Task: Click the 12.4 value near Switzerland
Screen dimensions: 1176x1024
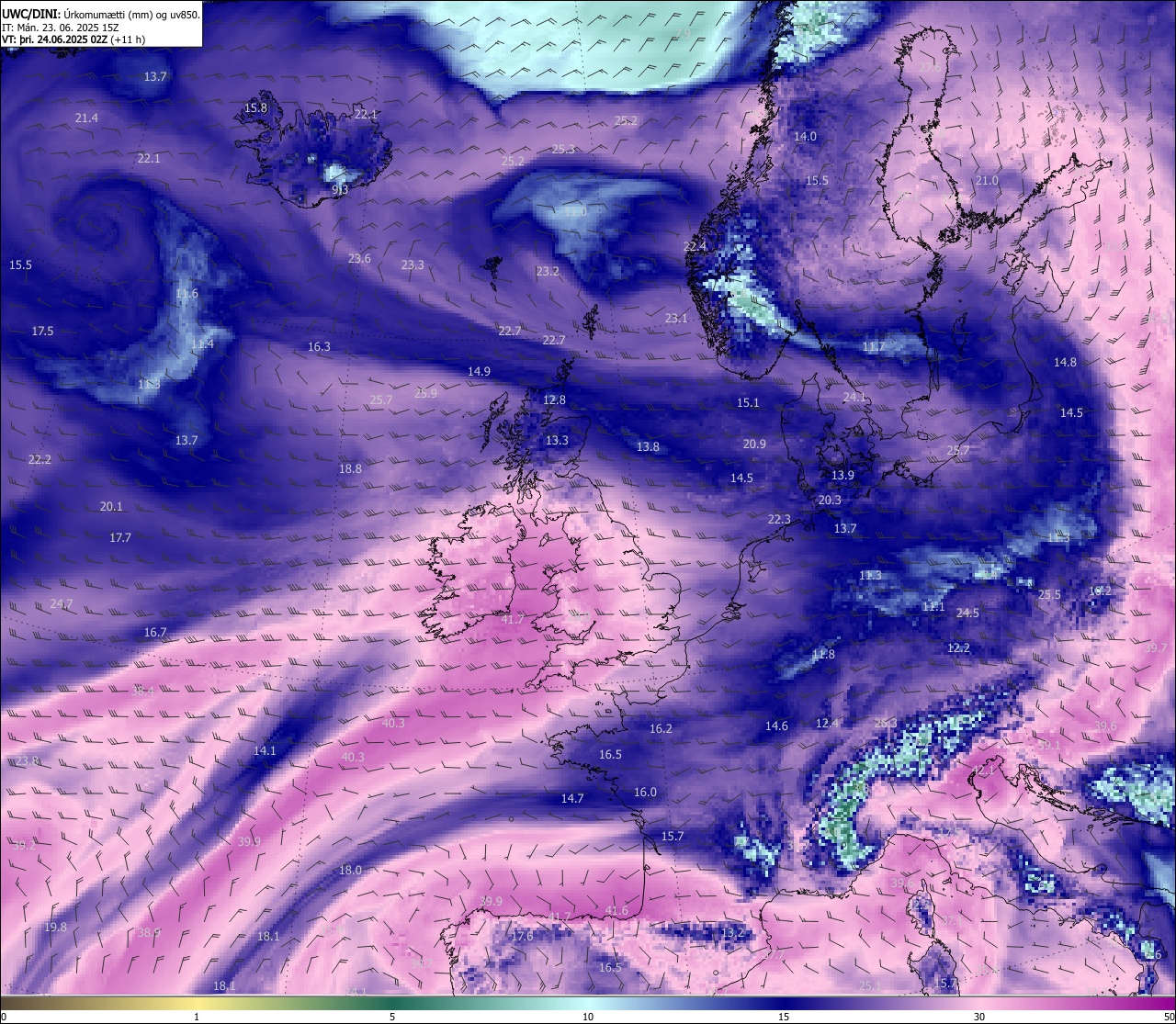Action: [827, 724]
